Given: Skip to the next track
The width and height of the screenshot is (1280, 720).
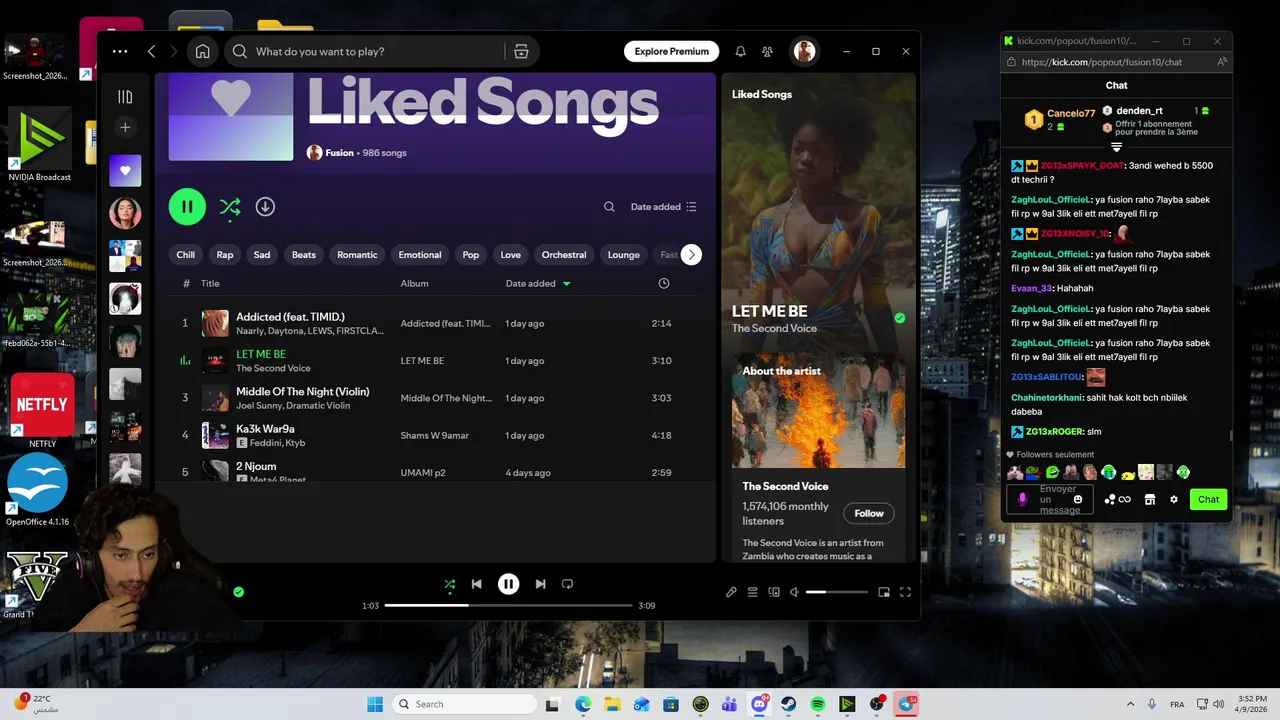Looking at the screenshot, I should pyautogui.click(x=540, y=584).
